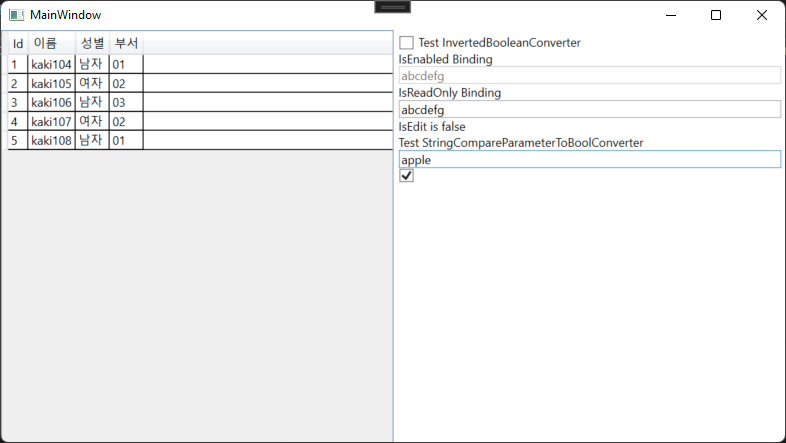
Task: Click 부서 cell 03 in kaki106 row
Action: click(x=126, y=102)
